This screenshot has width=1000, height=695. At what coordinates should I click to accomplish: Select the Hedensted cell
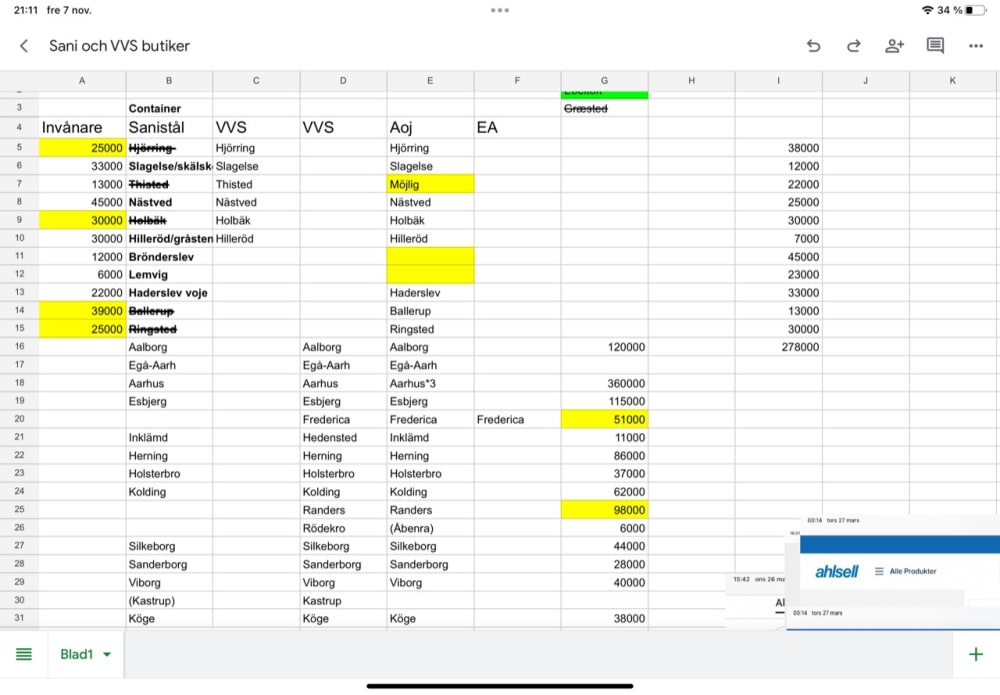click(x=343, y=438)
